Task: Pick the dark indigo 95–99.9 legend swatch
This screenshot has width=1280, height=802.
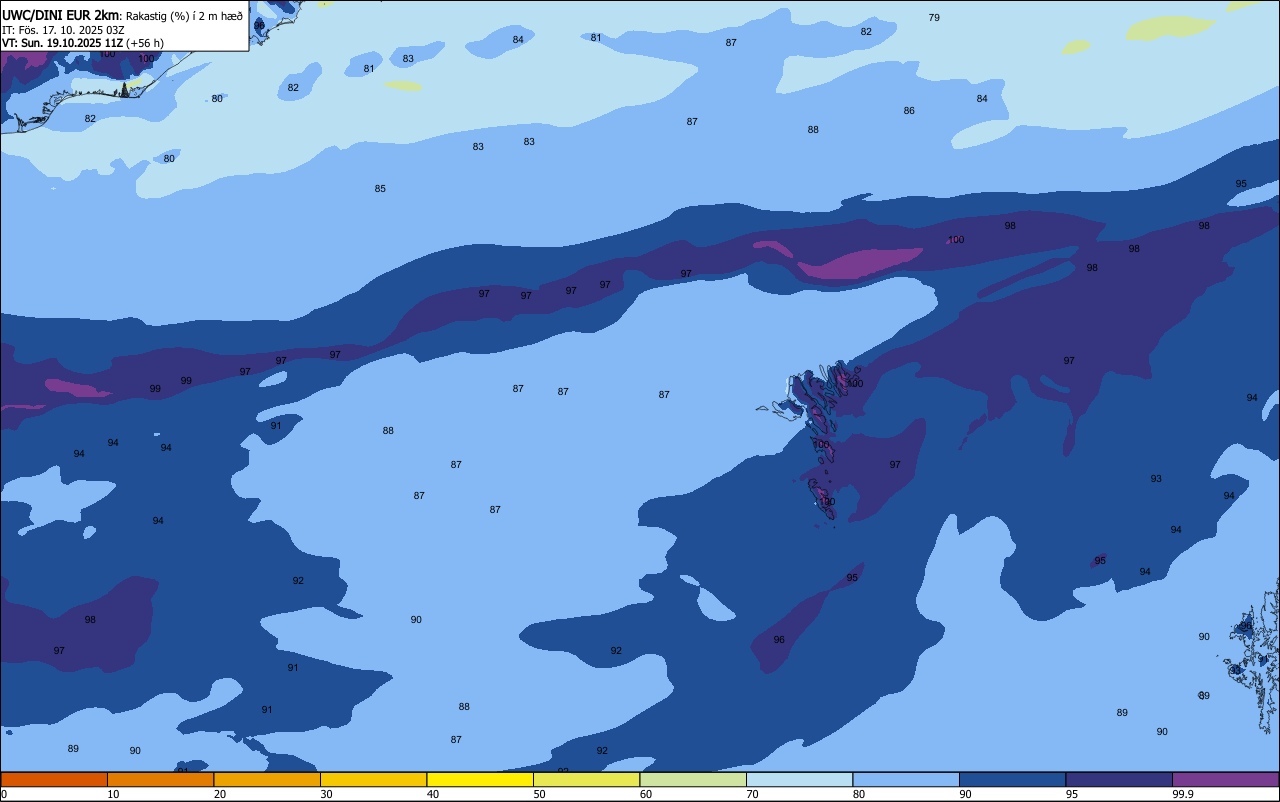Action: point(1119,779)
